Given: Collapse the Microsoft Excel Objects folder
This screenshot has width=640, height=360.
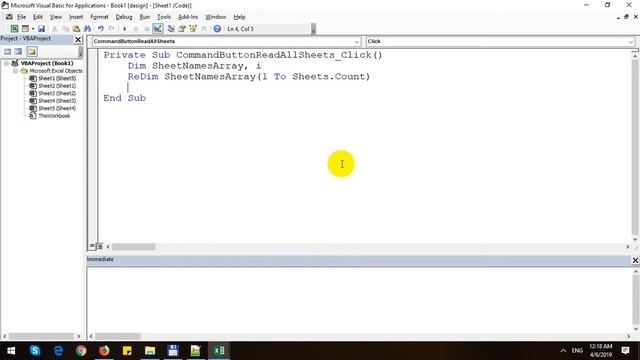Looking at the screenshot, I should pos(15,71).
